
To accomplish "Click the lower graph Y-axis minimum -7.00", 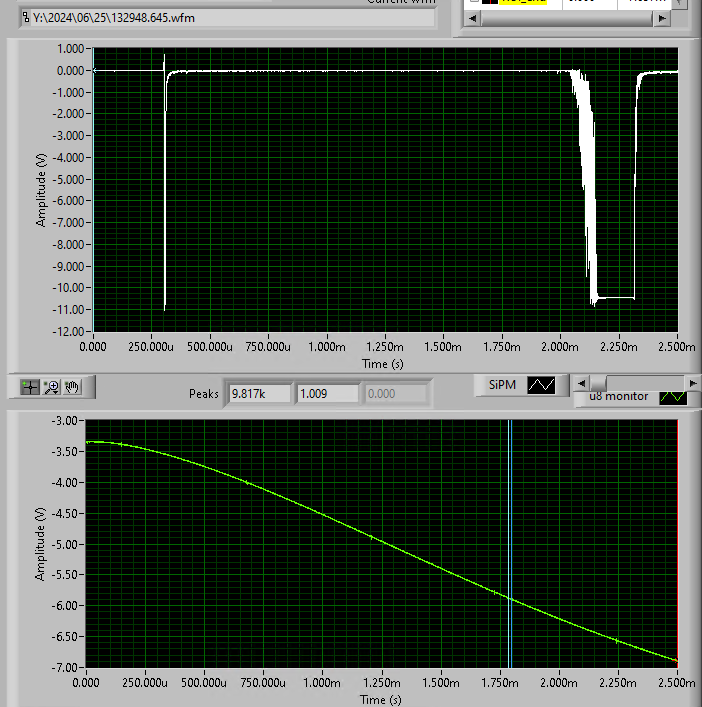I will (x=64, y=667).
